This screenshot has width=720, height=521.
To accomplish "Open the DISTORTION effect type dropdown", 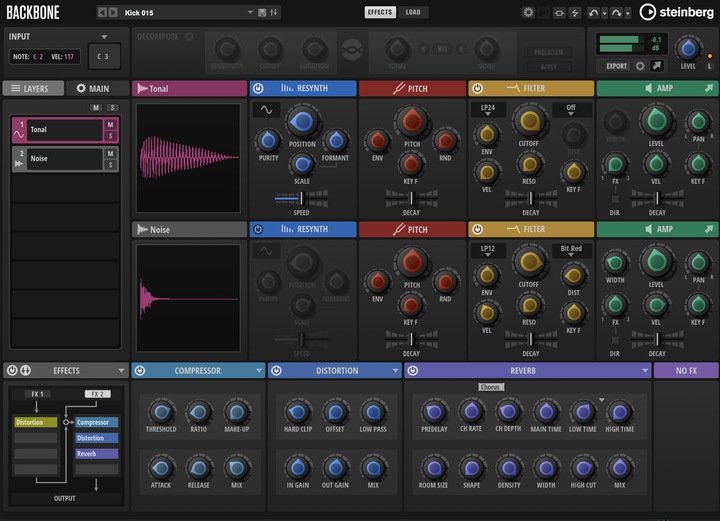I will pyautogui.click(x=395, y=370).
